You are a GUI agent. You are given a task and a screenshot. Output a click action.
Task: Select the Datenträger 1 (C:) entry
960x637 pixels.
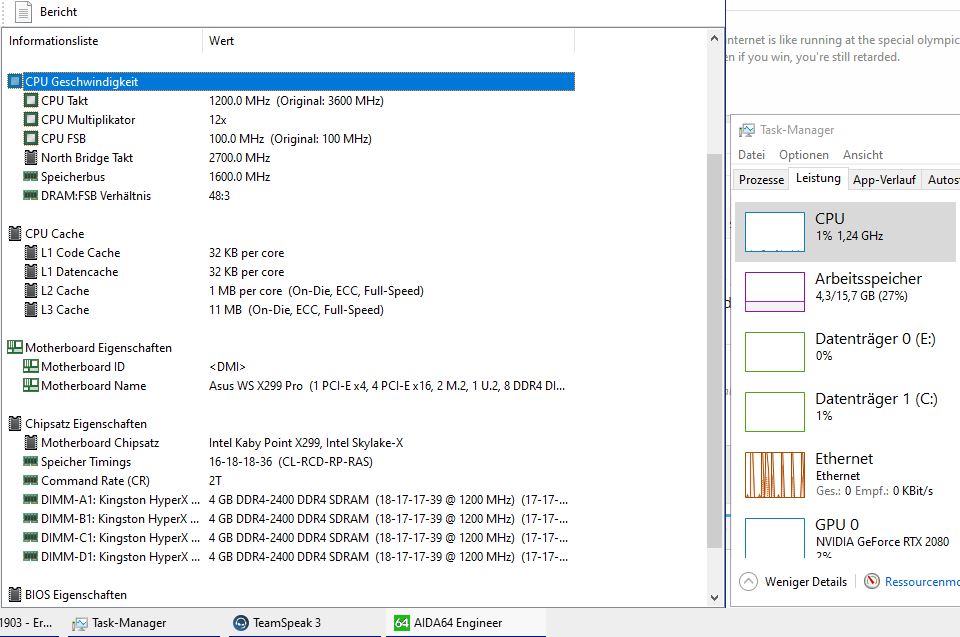click(845, 412)
